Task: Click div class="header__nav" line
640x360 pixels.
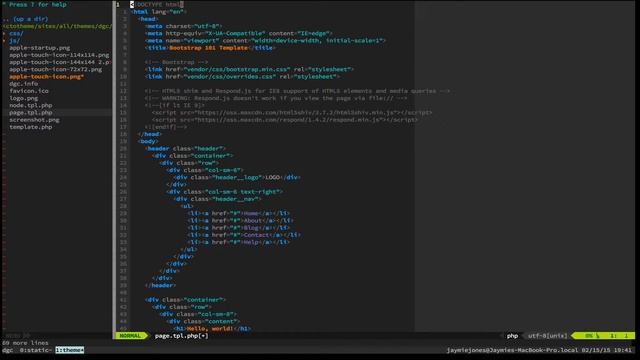Action: [218, 199]
